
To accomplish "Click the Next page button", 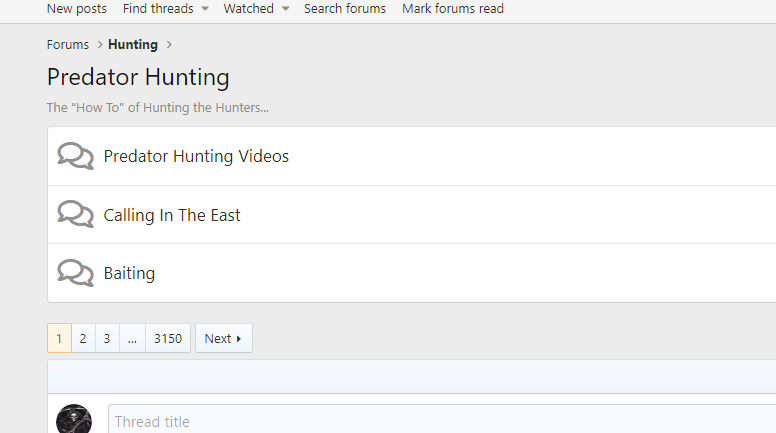I will 223,339.
